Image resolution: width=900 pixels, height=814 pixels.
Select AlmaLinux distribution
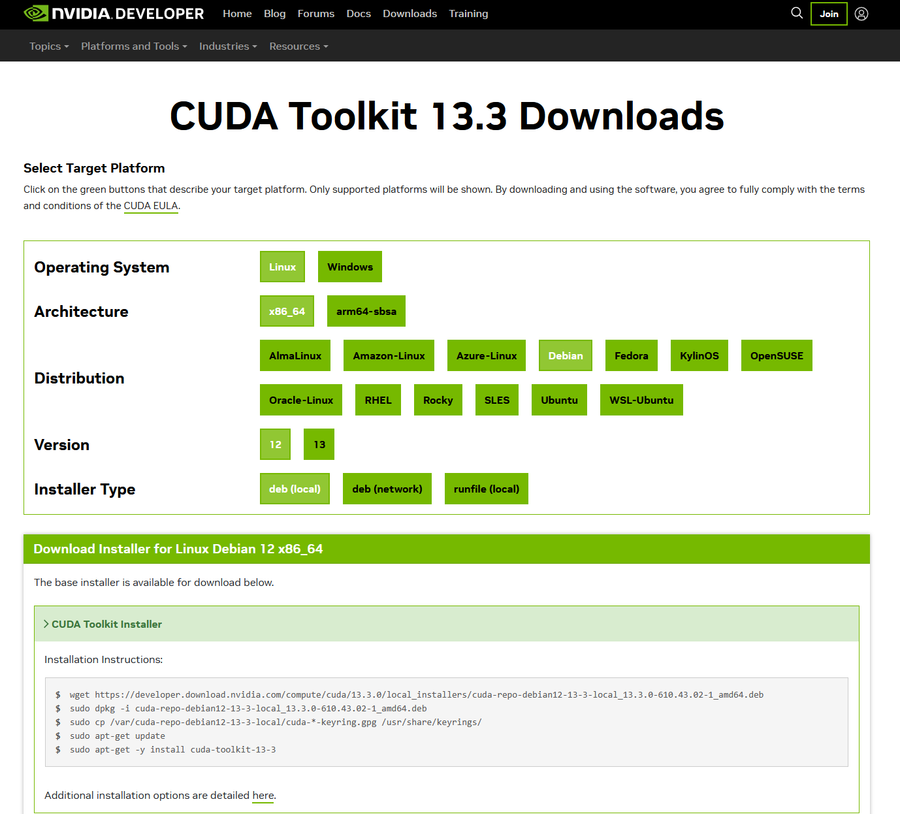[x=295, y=355]
